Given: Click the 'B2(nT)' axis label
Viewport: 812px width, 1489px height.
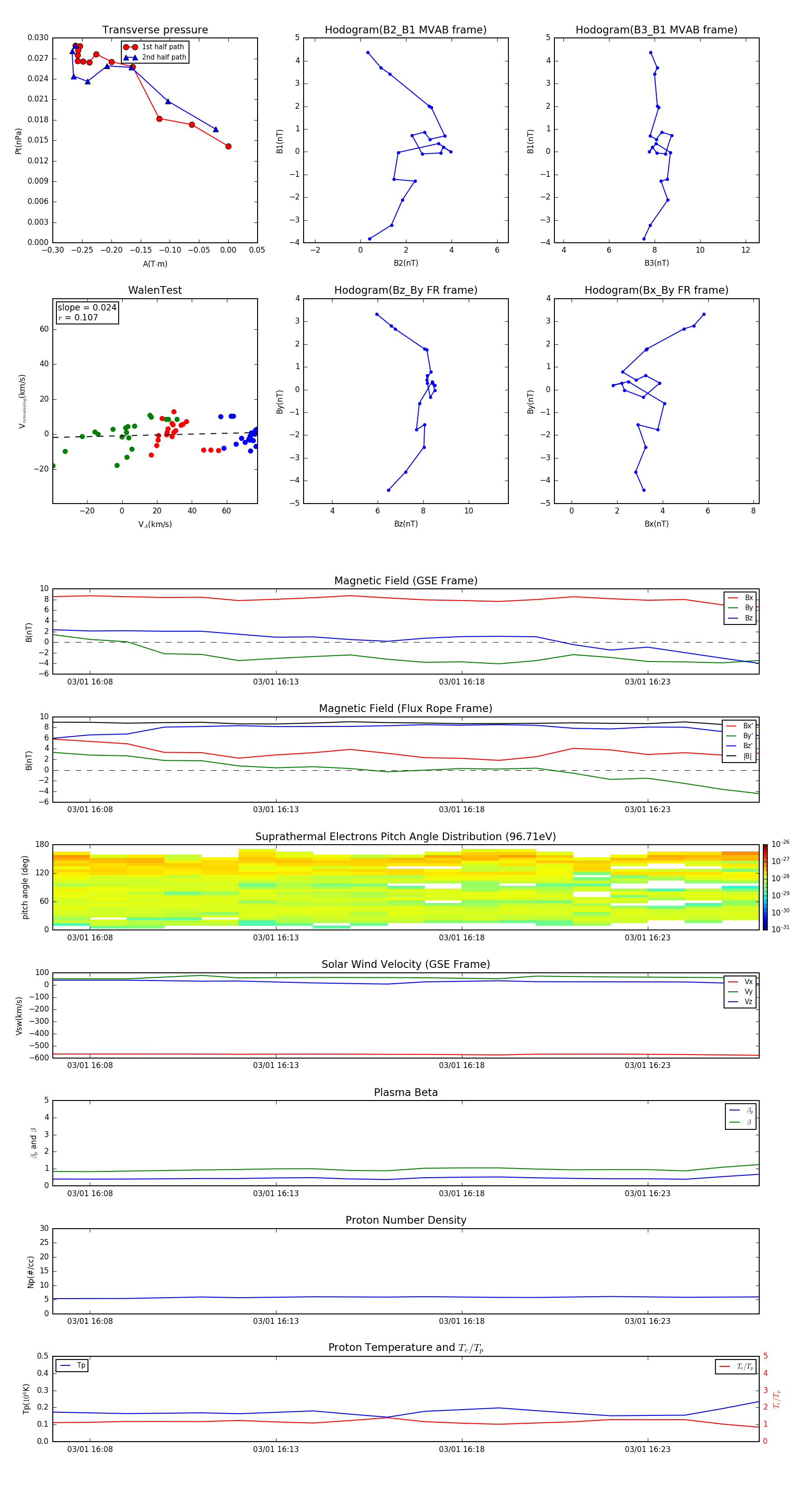Looking at the screenshot, I should pyautogui.click(x=406, y=263).
